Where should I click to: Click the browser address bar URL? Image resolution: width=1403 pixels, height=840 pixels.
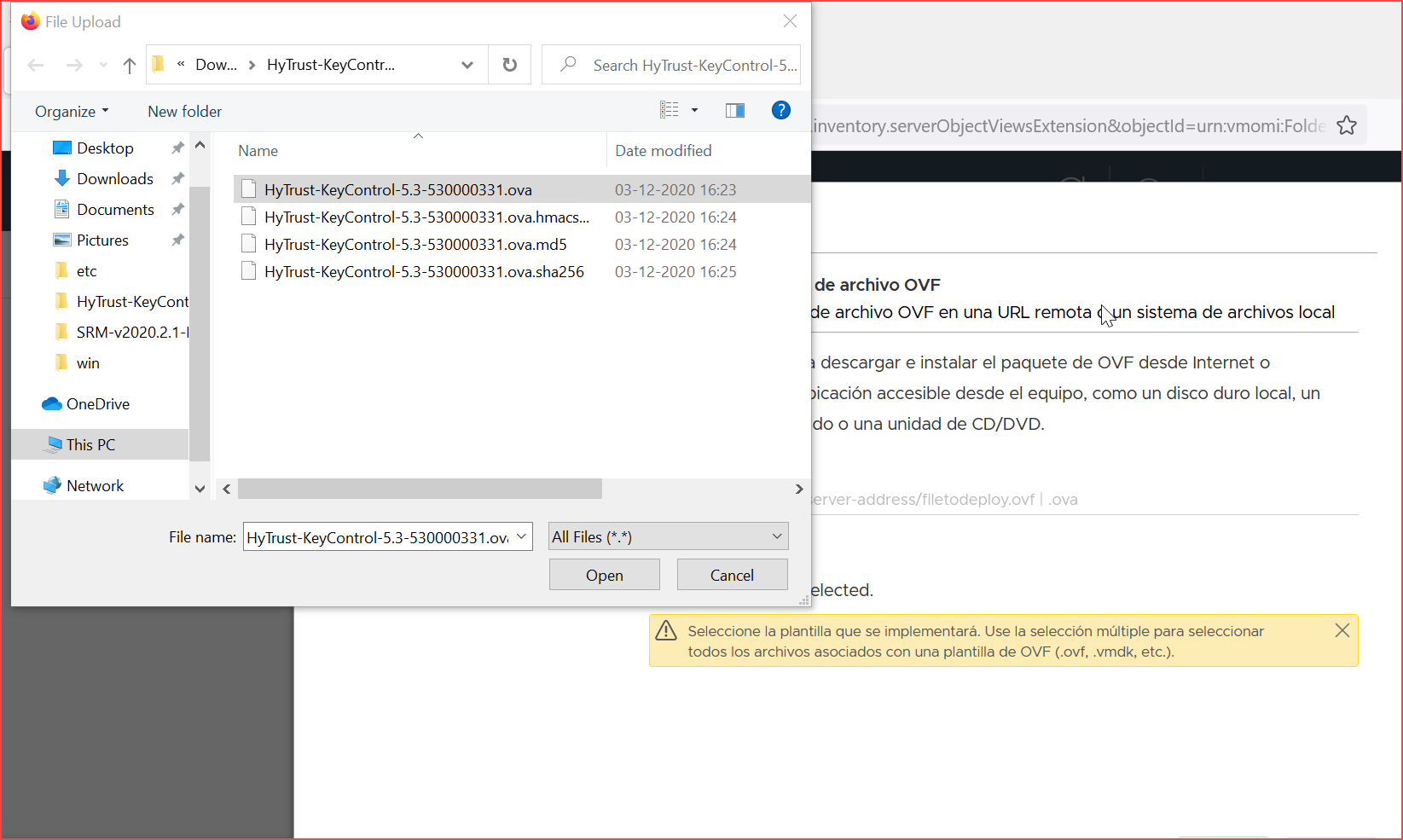click(1069, 126)
